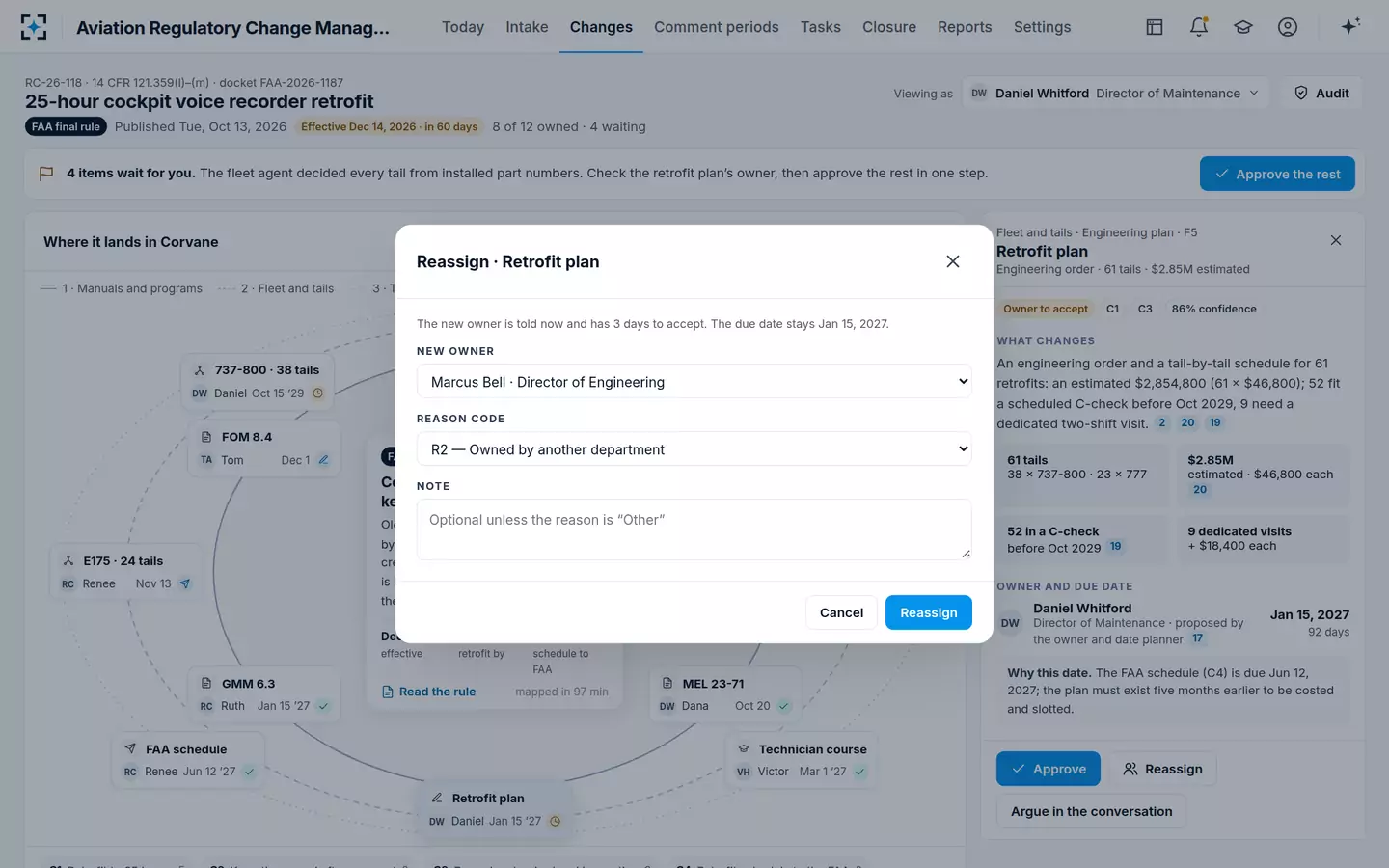The height and width of the screenshot is (868, 1389).
Task: Click check icon on GMM 6.3 card
Action: click(323, 706)
